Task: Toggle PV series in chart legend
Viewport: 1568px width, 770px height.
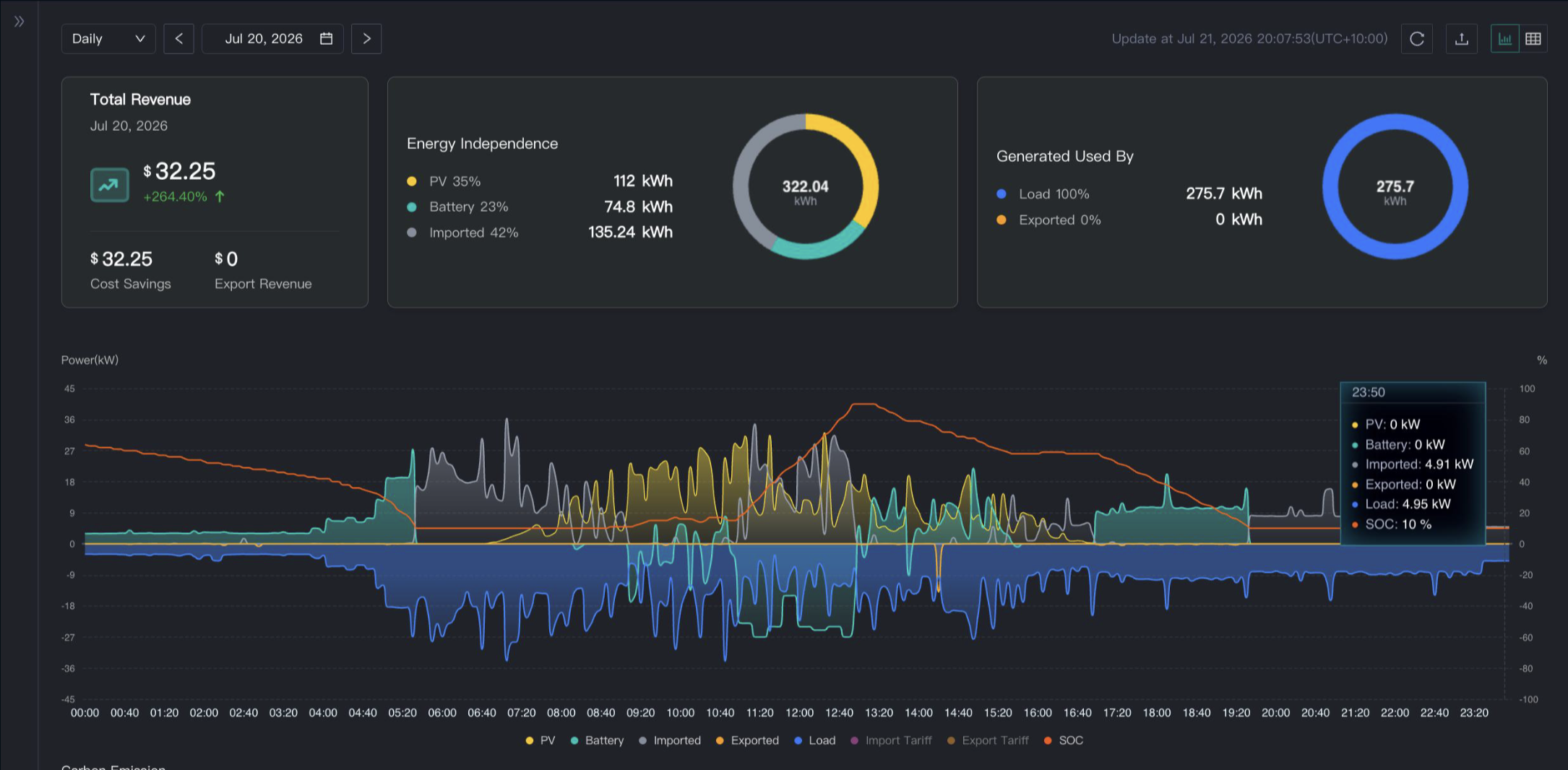Action: coord(540,740)
